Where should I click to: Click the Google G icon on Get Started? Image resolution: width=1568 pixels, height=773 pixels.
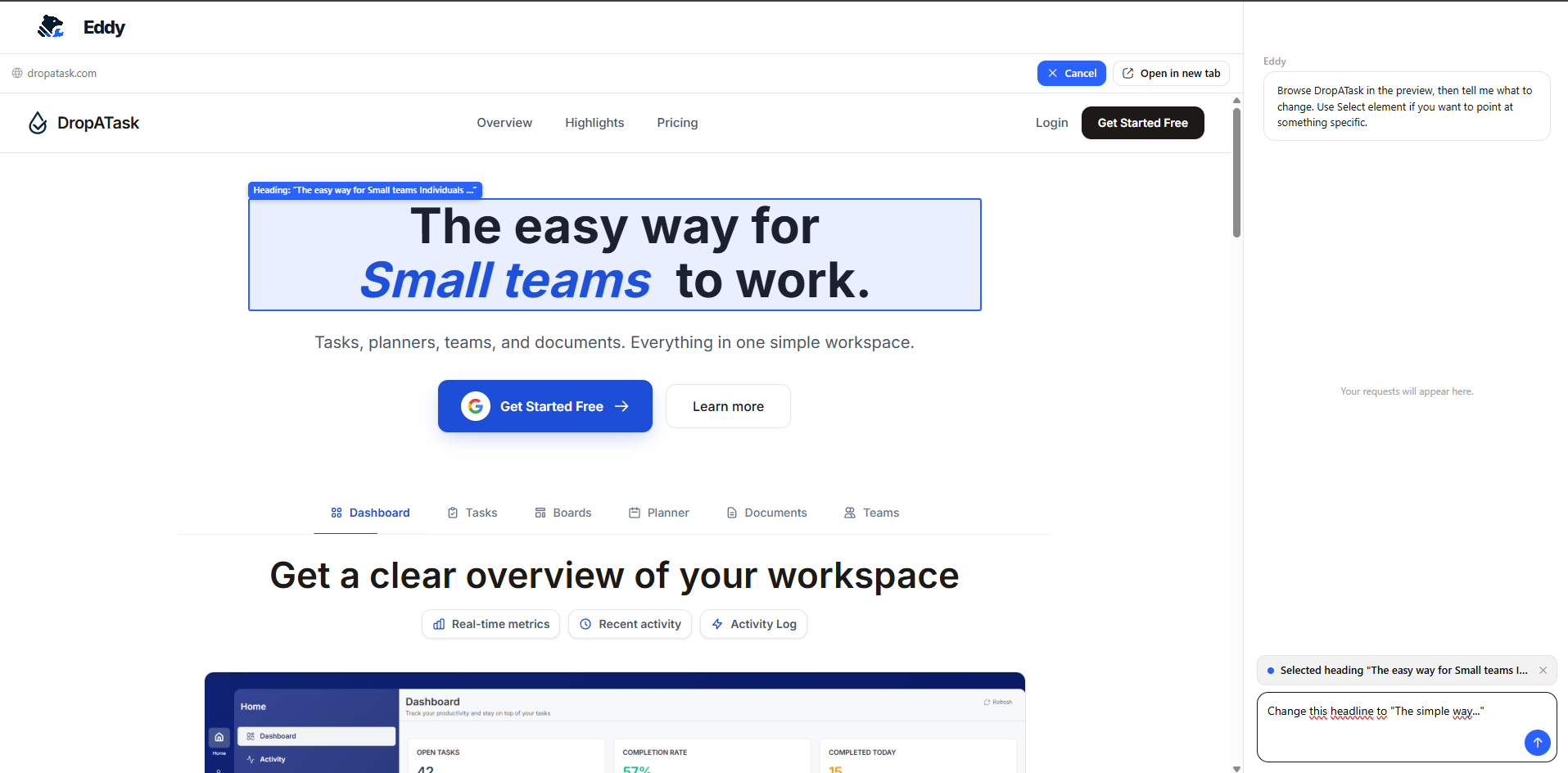click(x=476, y=406)
